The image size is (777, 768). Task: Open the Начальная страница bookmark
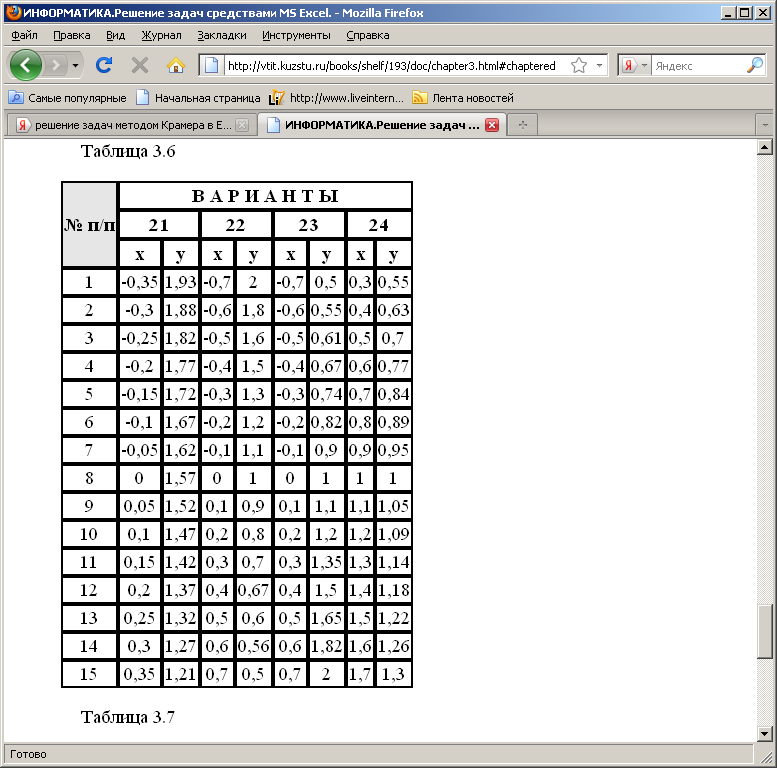(198, 98)
